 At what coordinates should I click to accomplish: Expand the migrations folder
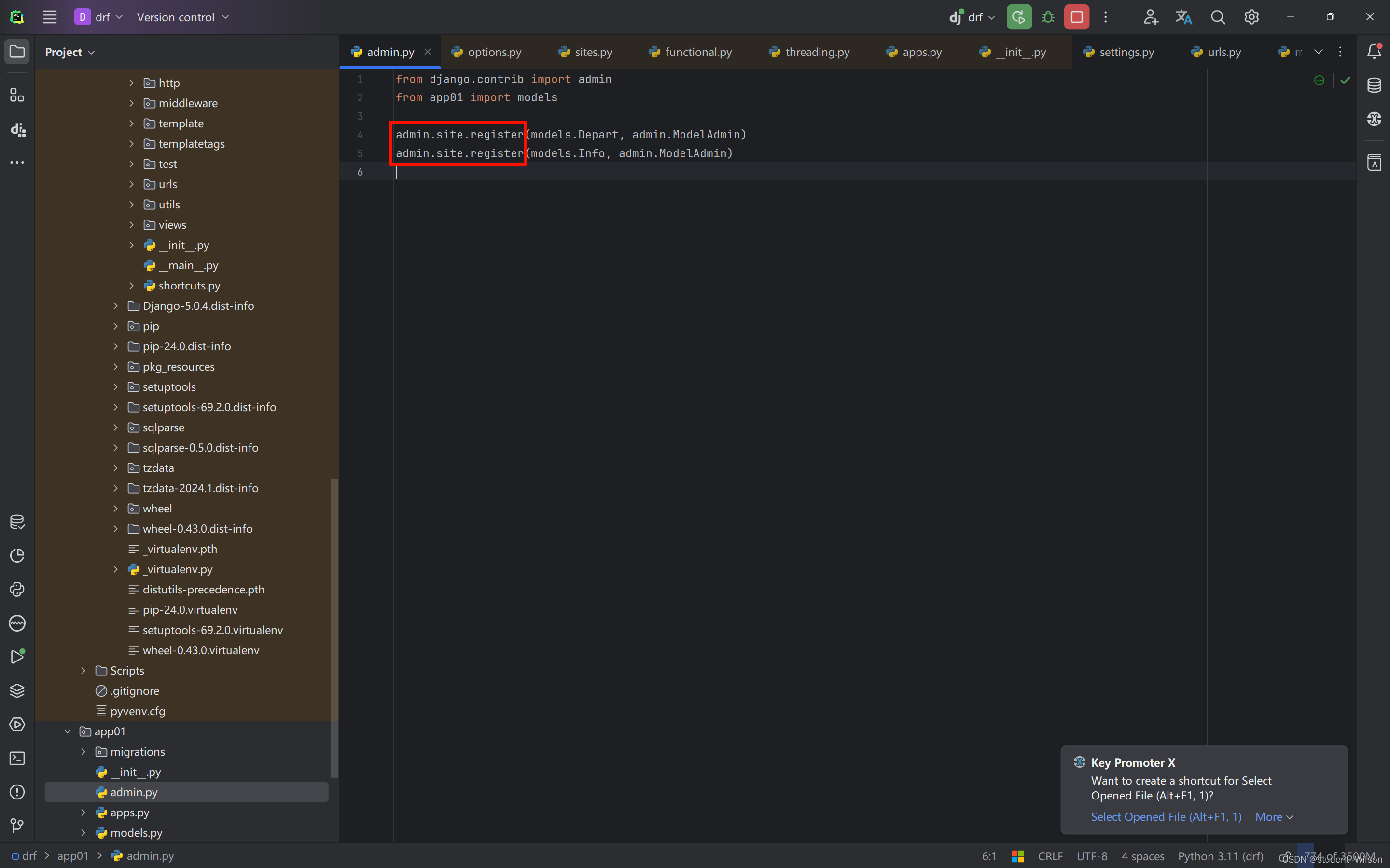[x=83, y=751]
